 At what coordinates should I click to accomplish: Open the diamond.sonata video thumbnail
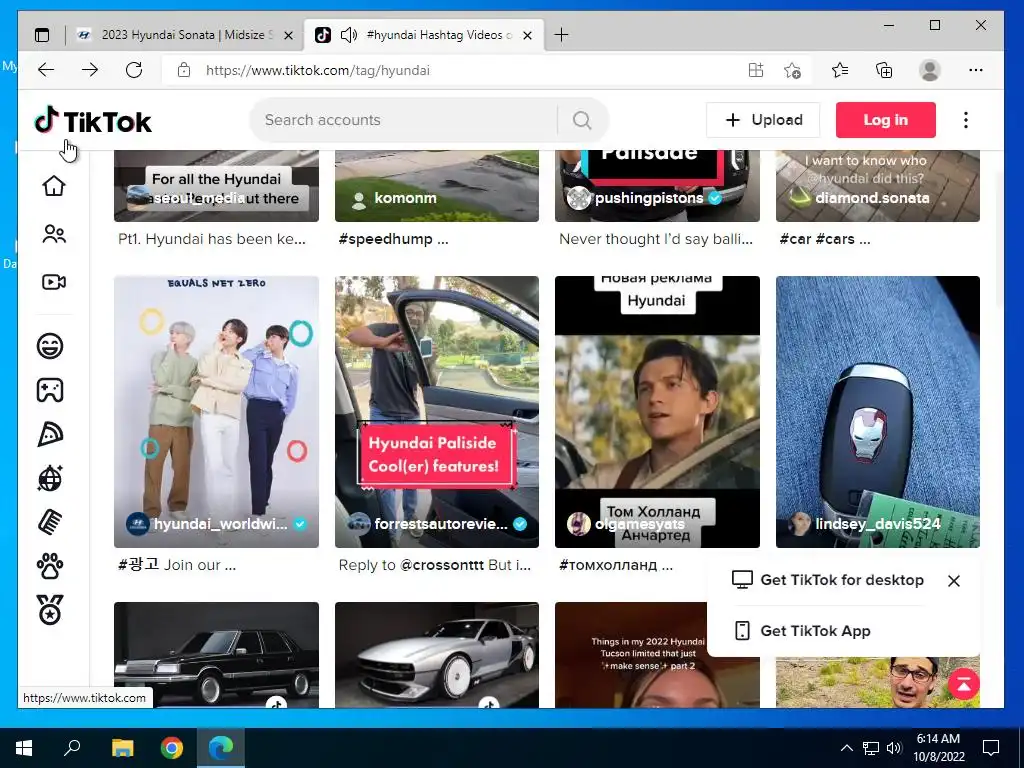(x=878, y=186)
